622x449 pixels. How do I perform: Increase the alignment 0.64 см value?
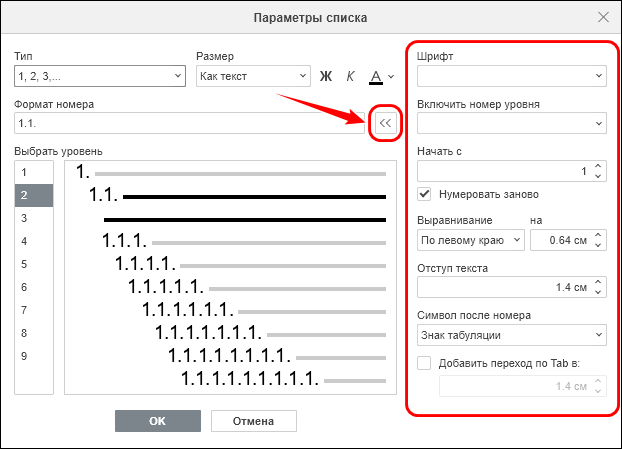pyautogui.click(x=598, y=235)
